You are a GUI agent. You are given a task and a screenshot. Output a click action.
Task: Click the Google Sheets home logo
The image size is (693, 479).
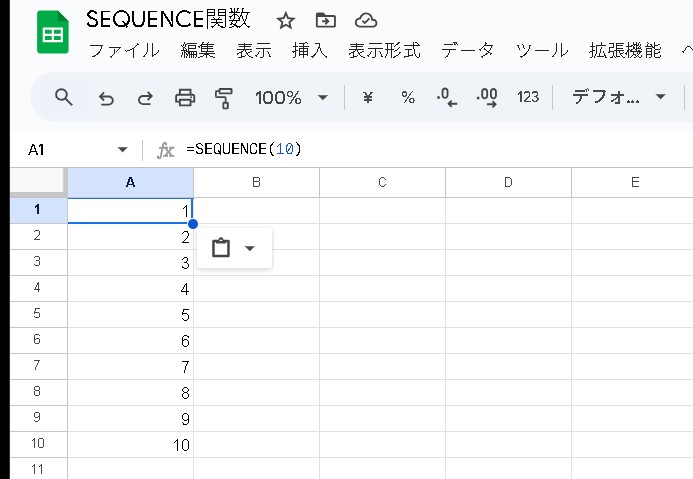(x=52, y=34)
